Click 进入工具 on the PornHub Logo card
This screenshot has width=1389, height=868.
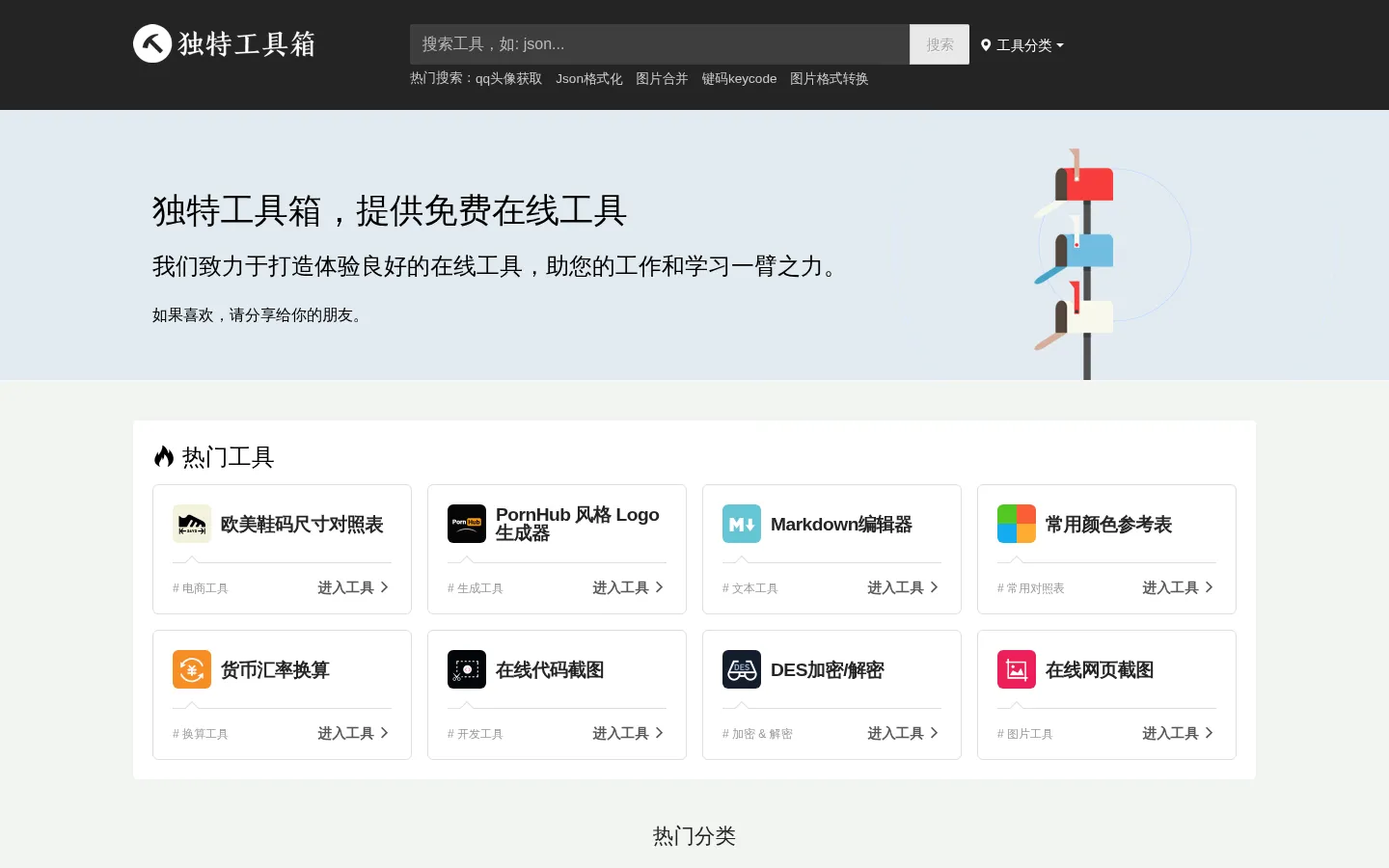628,587
